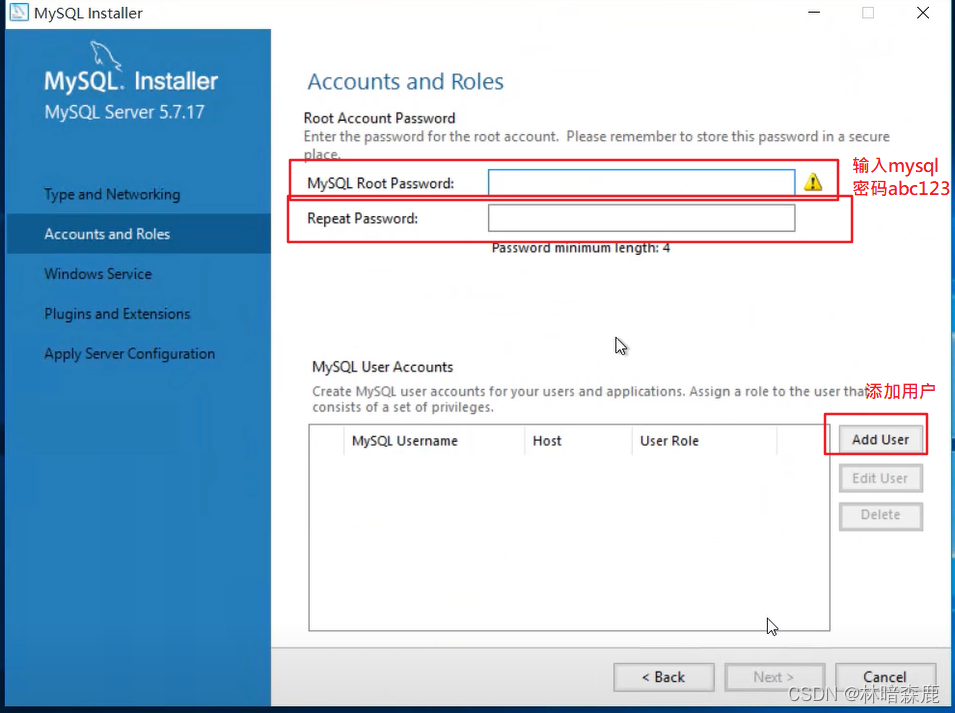Click the MySQL dolphin logo

106,55
